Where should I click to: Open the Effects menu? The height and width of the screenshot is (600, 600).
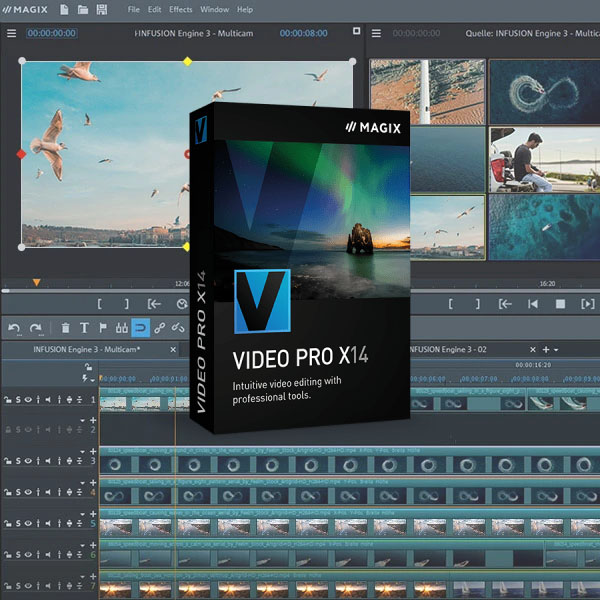click(x=181, y=10)
